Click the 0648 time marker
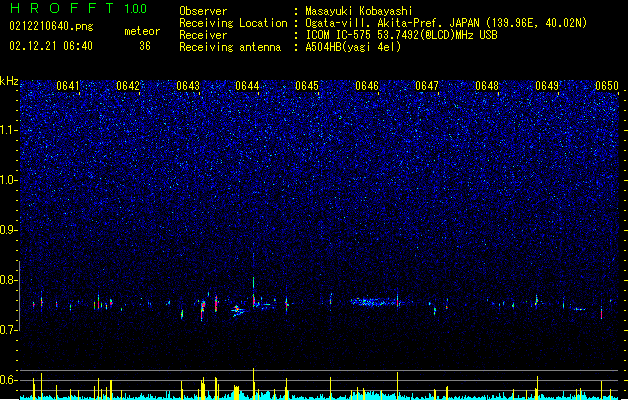629x400 pixels. coord(487,86)
